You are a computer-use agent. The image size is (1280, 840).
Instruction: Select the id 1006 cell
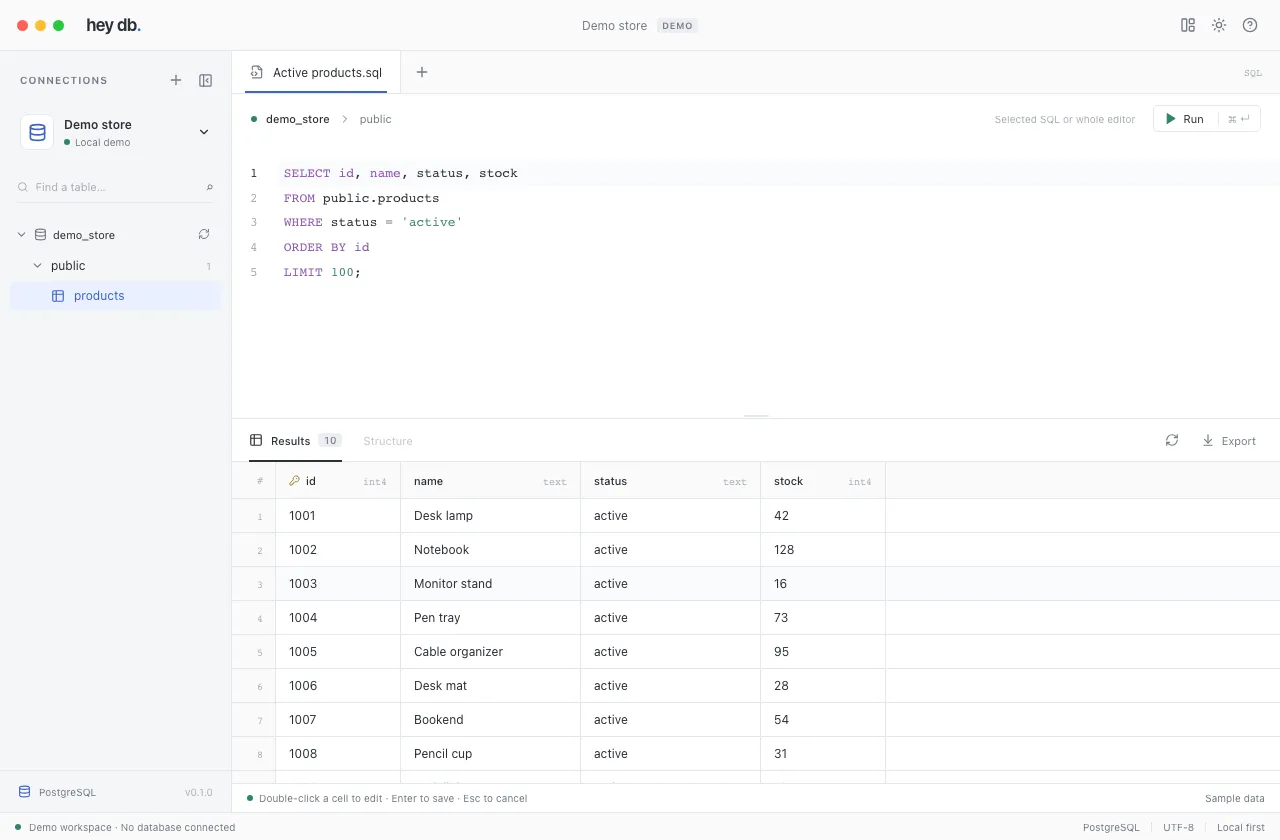[338, 686]
